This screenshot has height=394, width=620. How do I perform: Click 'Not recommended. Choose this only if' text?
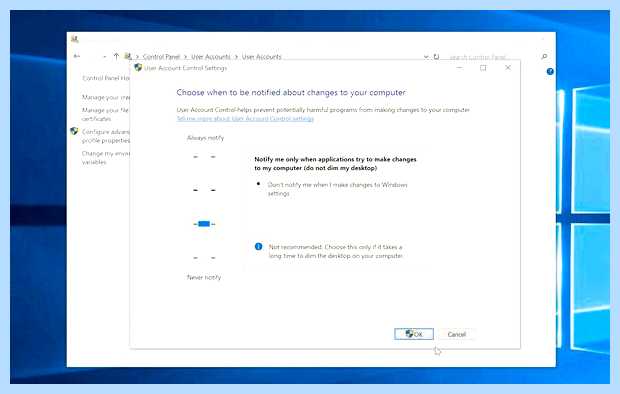coord(336,251)
